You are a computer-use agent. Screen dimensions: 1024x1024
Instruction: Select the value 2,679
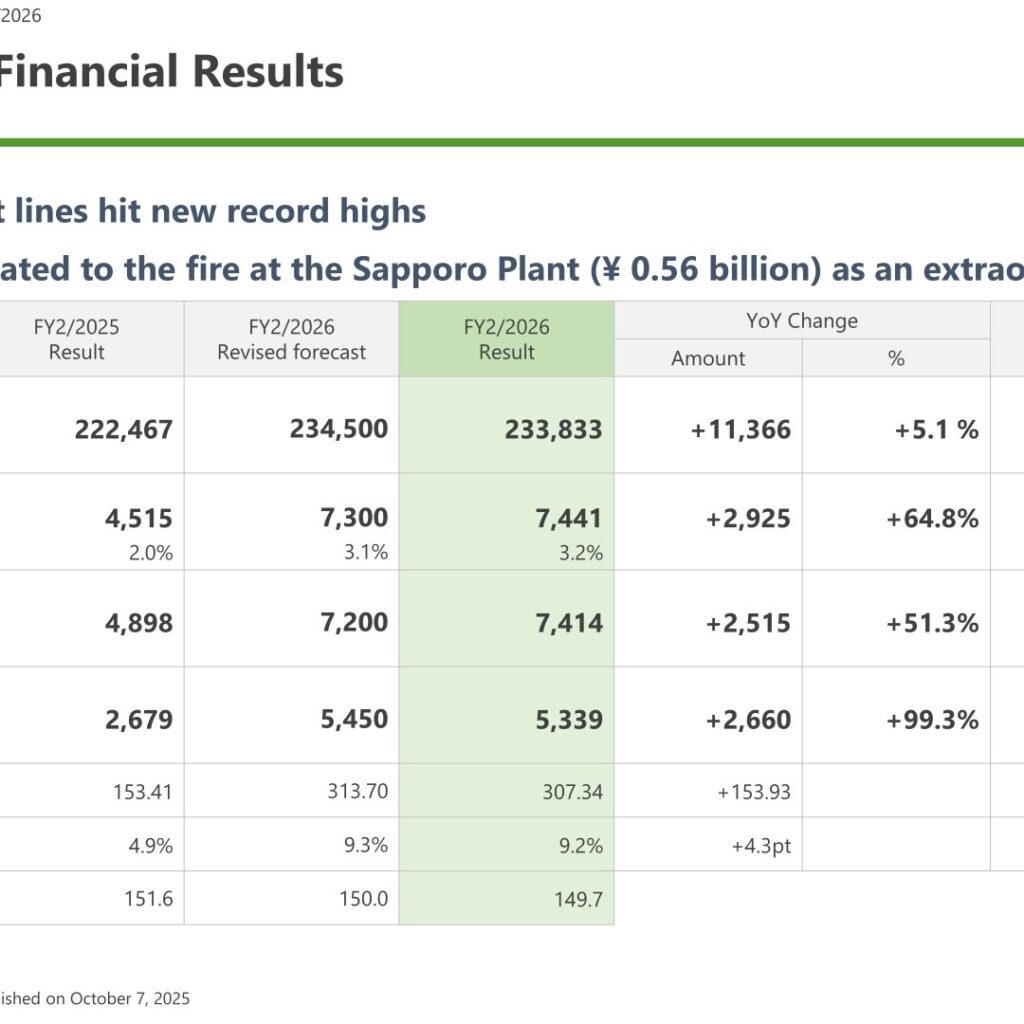tap(139, 719)
